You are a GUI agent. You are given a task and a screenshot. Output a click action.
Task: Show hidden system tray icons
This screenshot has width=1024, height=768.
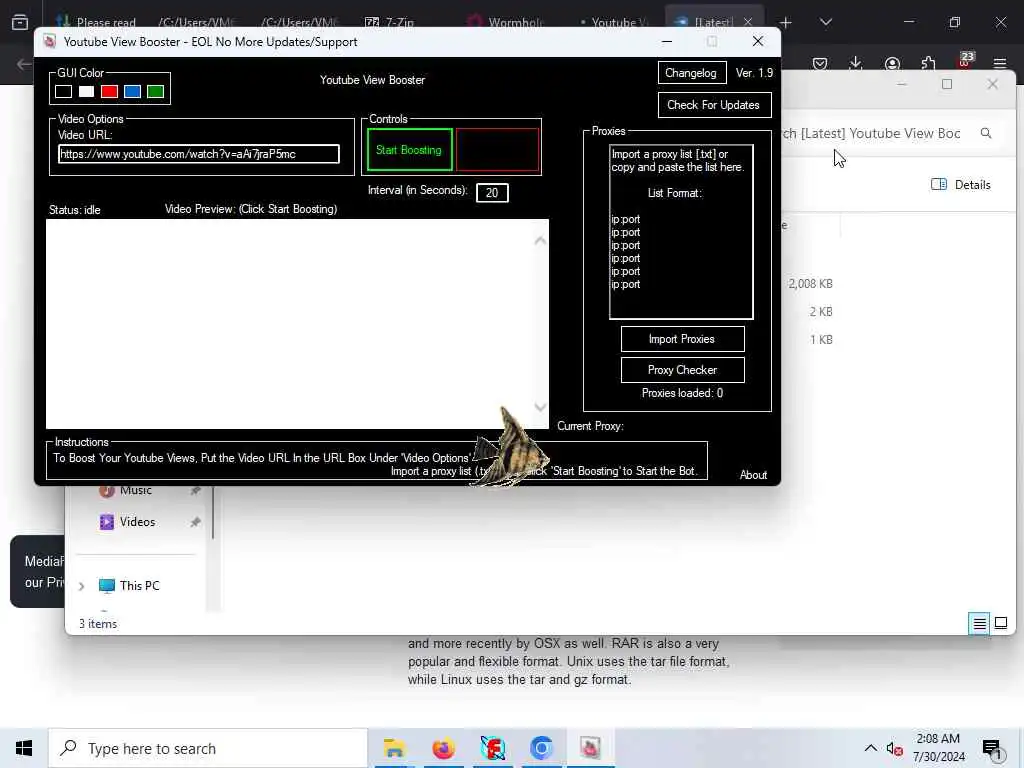click(871, 748)
